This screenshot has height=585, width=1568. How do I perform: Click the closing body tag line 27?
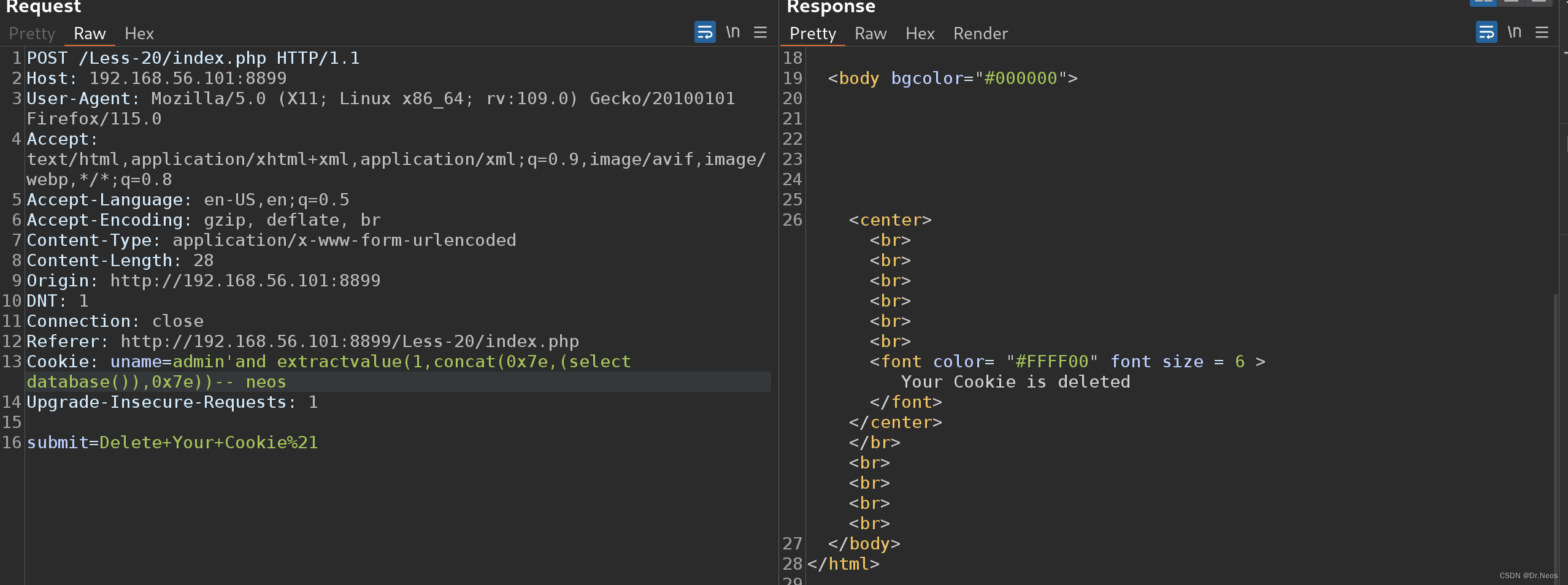pos(864,544)
